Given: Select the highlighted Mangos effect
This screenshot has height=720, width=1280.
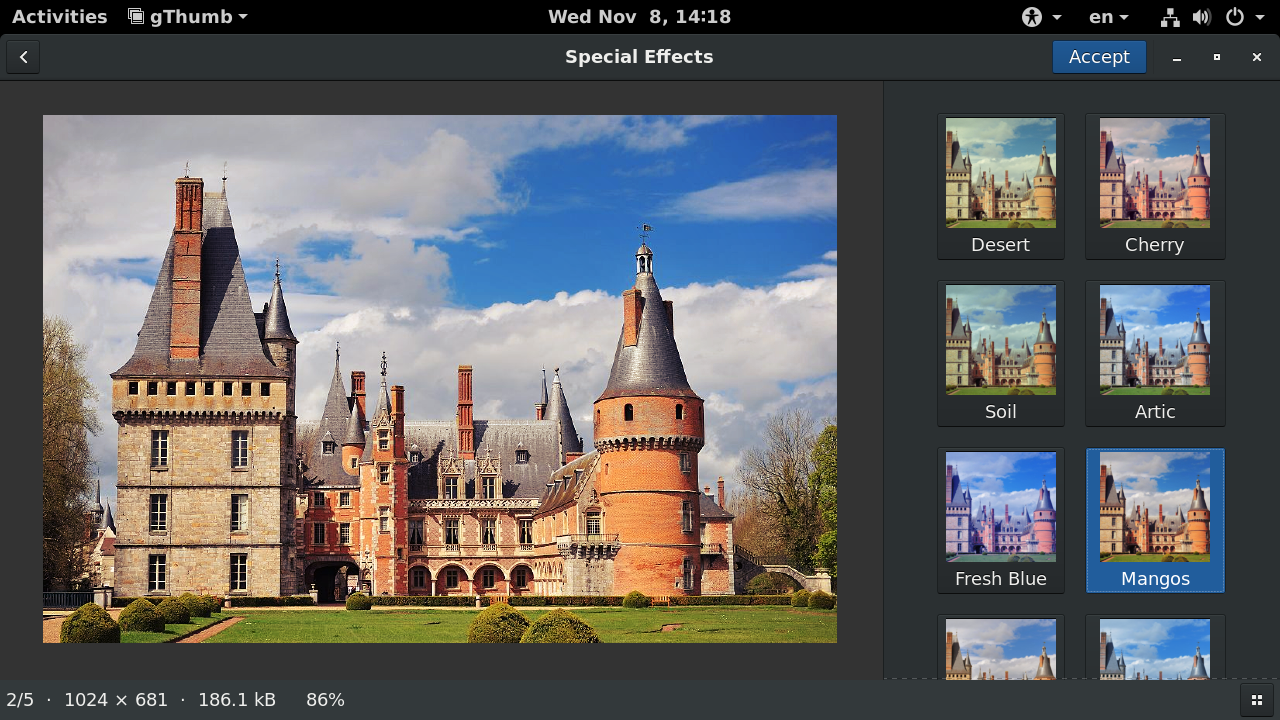Looking at the screenshot, I should pyautogui.click(x=1155, y=520).
